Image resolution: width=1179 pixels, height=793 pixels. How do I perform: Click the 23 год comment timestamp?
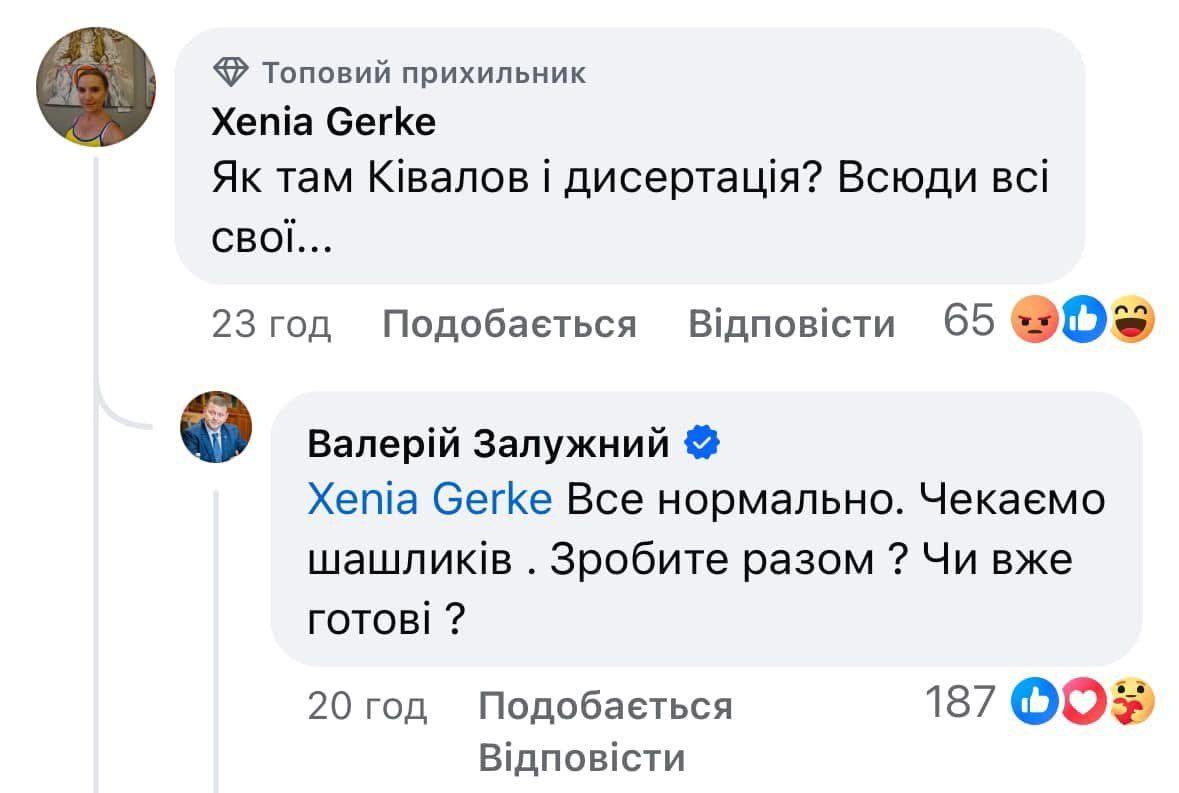coord(271,324)
